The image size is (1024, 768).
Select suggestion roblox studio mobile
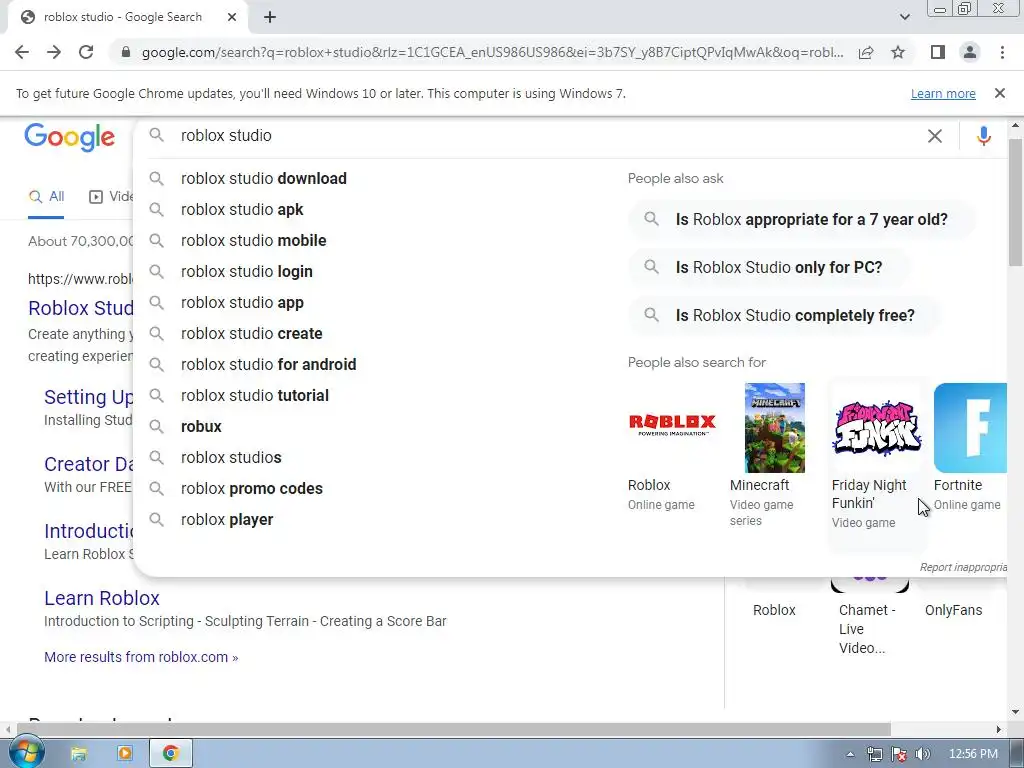[x=253, y=240]
